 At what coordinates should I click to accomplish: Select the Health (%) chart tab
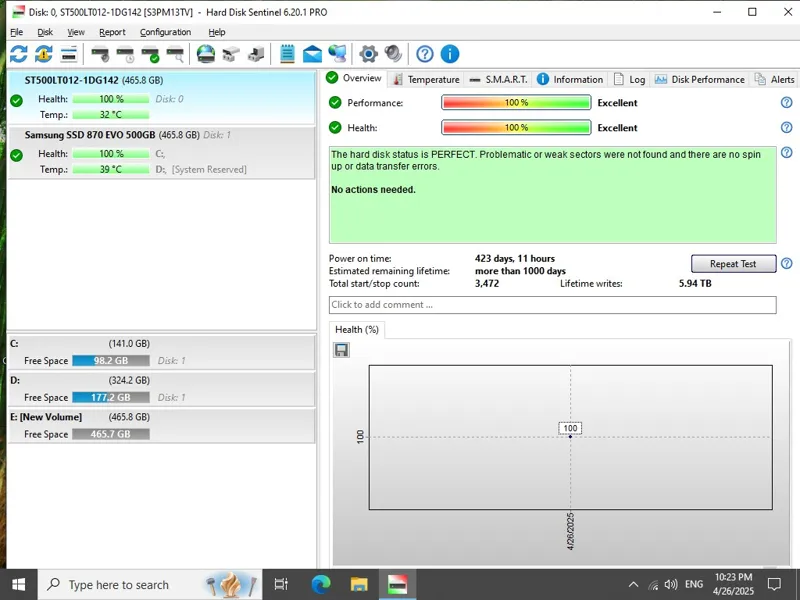(357, 330)
